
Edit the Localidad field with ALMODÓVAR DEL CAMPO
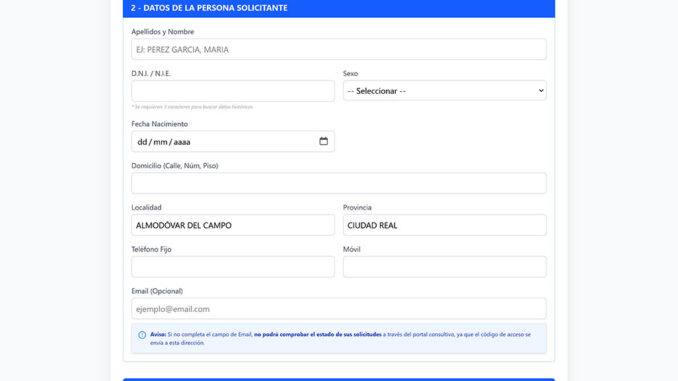coord(233,225)
